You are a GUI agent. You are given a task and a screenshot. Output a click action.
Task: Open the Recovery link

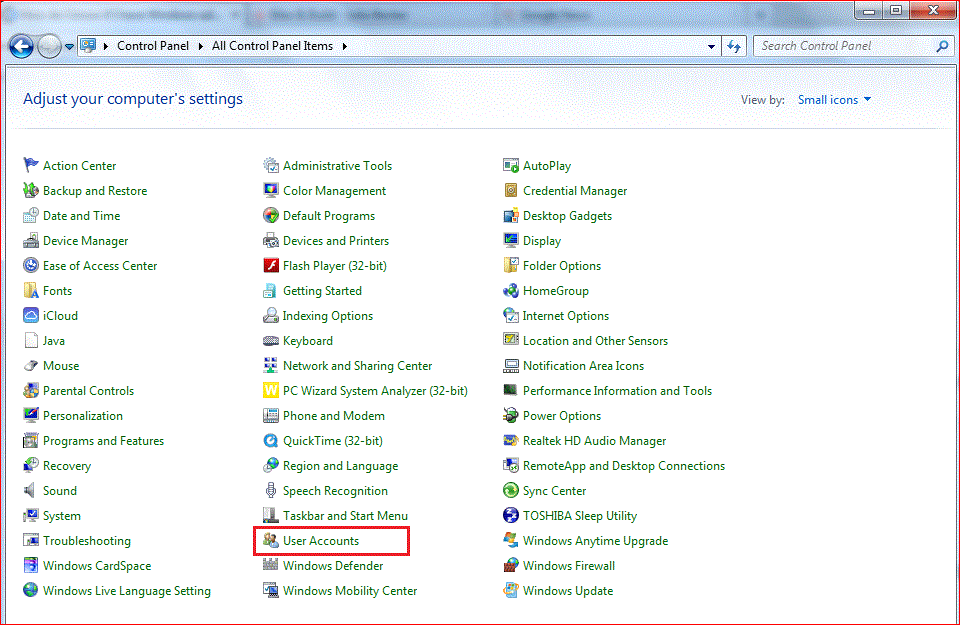[67, 466]
